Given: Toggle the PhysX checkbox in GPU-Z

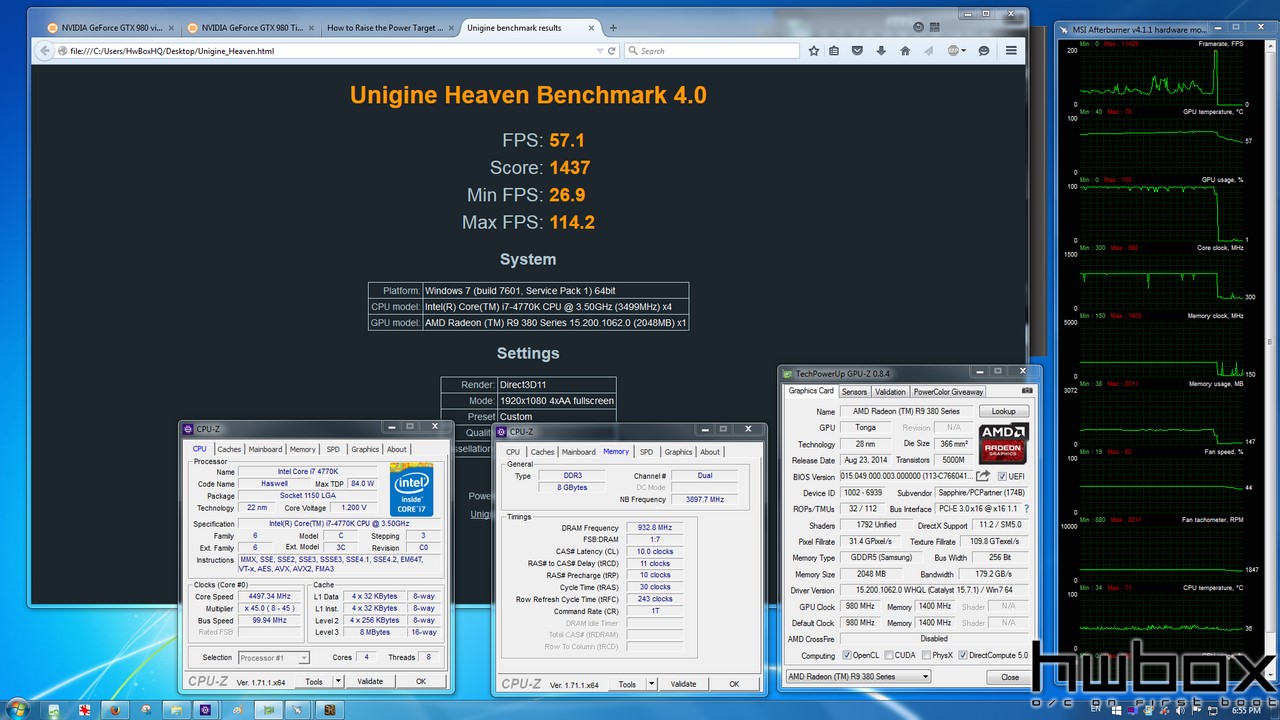Looking at the screenshot, I should tap(924, 656).
